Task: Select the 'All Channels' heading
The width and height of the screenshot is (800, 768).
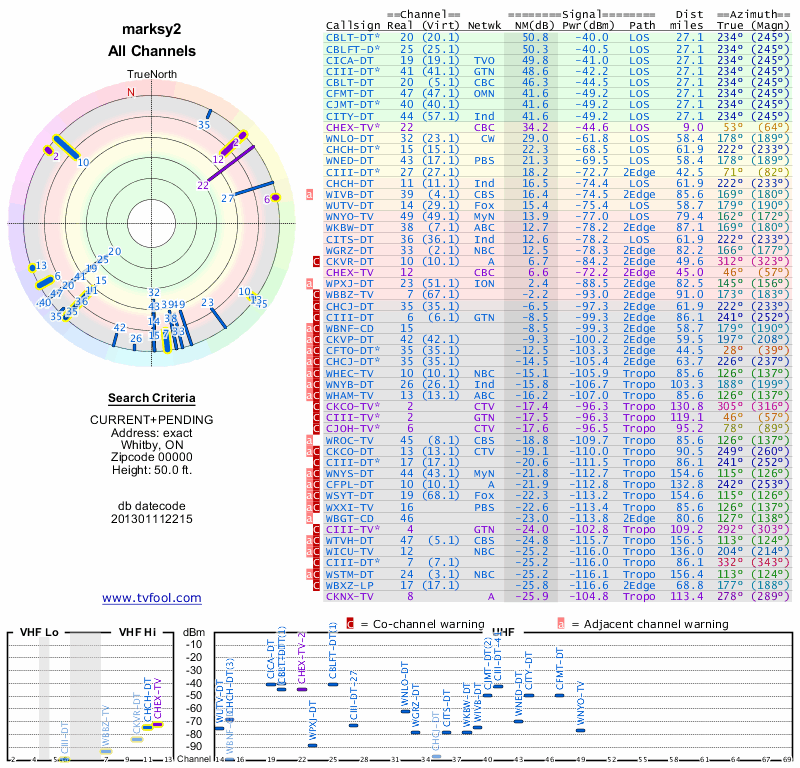Action: [152, 51]
